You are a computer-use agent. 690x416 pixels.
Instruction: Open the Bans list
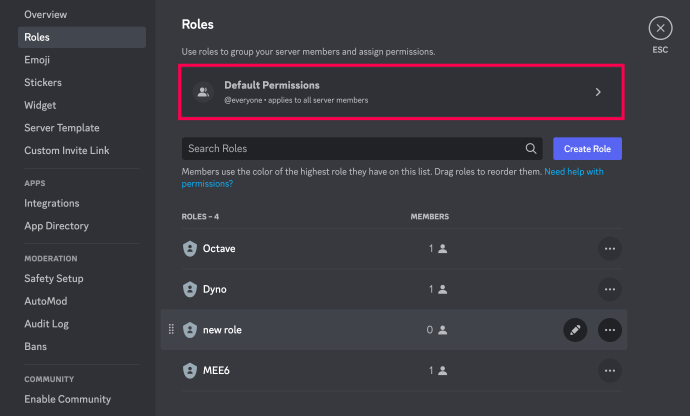(x=35, y=346)
